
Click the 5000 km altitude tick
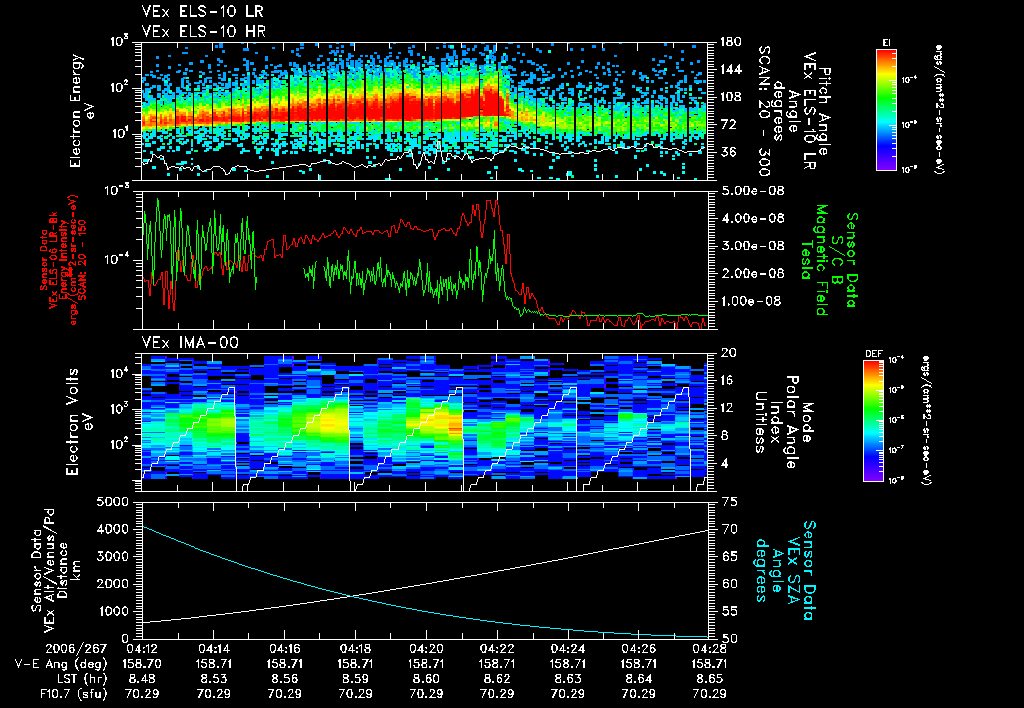point(111,502)
